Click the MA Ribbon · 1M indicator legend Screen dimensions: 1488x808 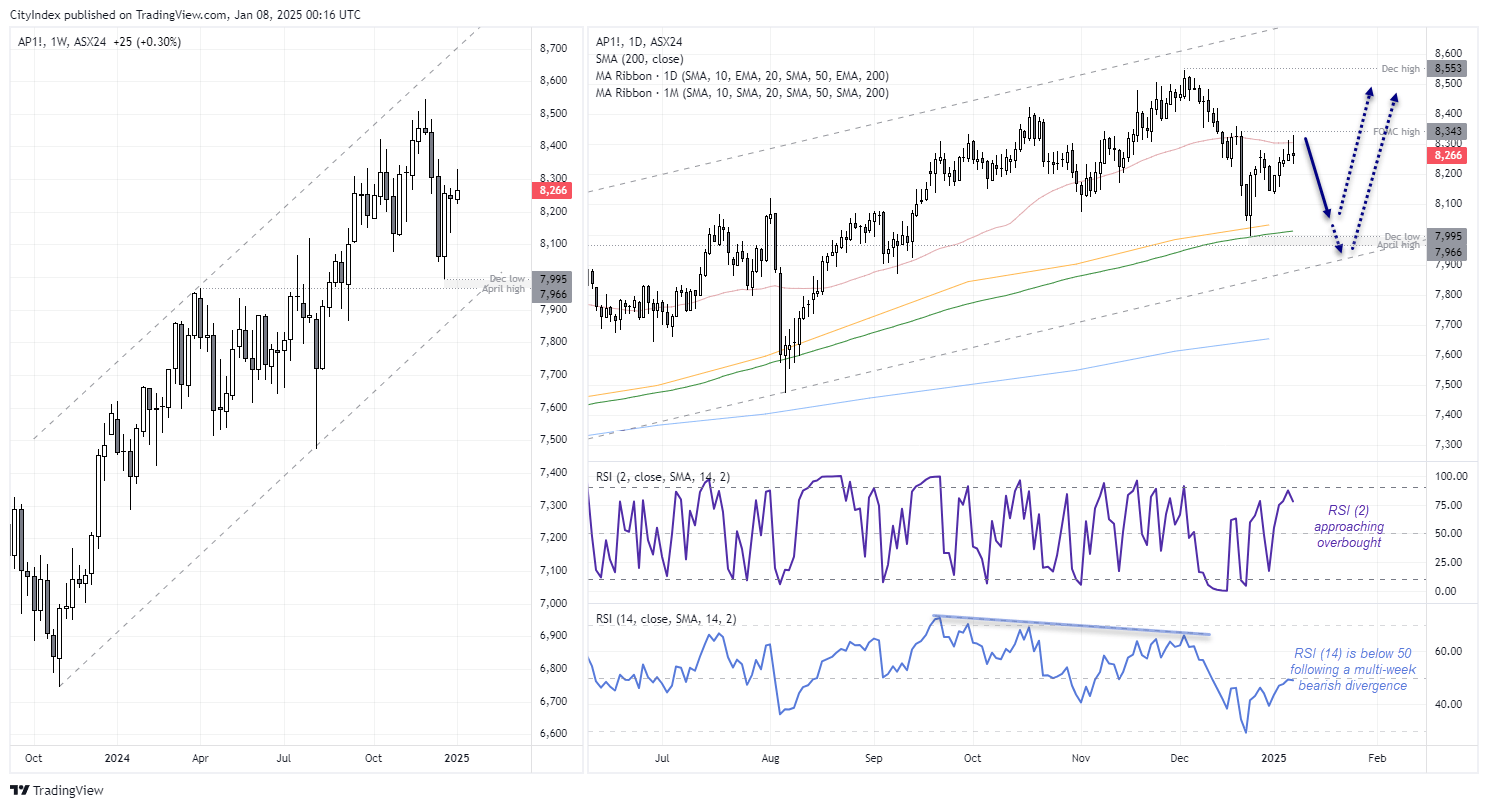coord(742,93)
